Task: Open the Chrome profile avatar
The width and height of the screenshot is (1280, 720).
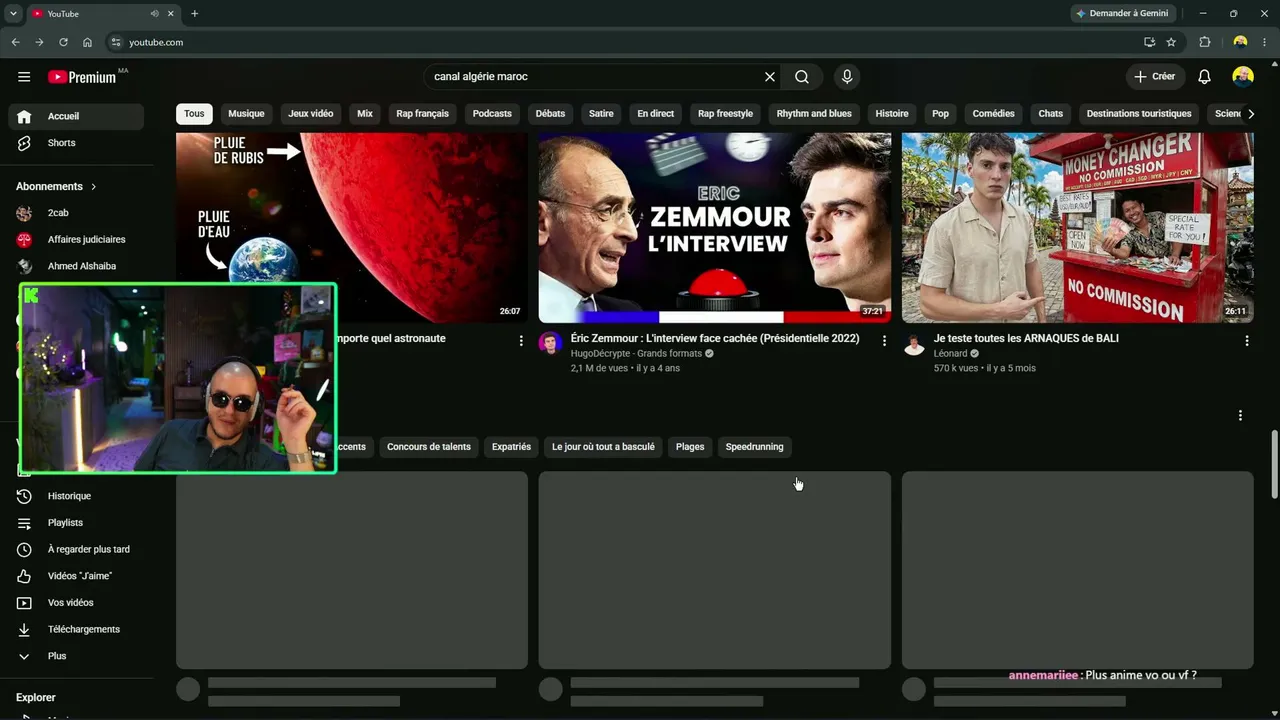Action: pos(1240,42)
